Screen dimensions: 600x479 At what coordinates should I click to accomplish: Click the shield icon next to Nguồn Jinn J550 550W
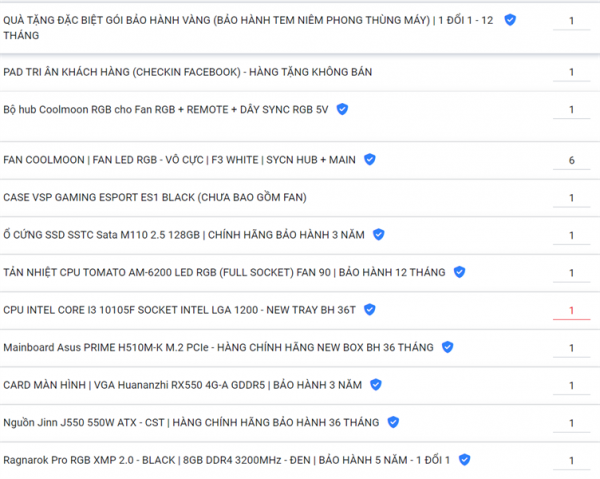[x=393, y=422]
